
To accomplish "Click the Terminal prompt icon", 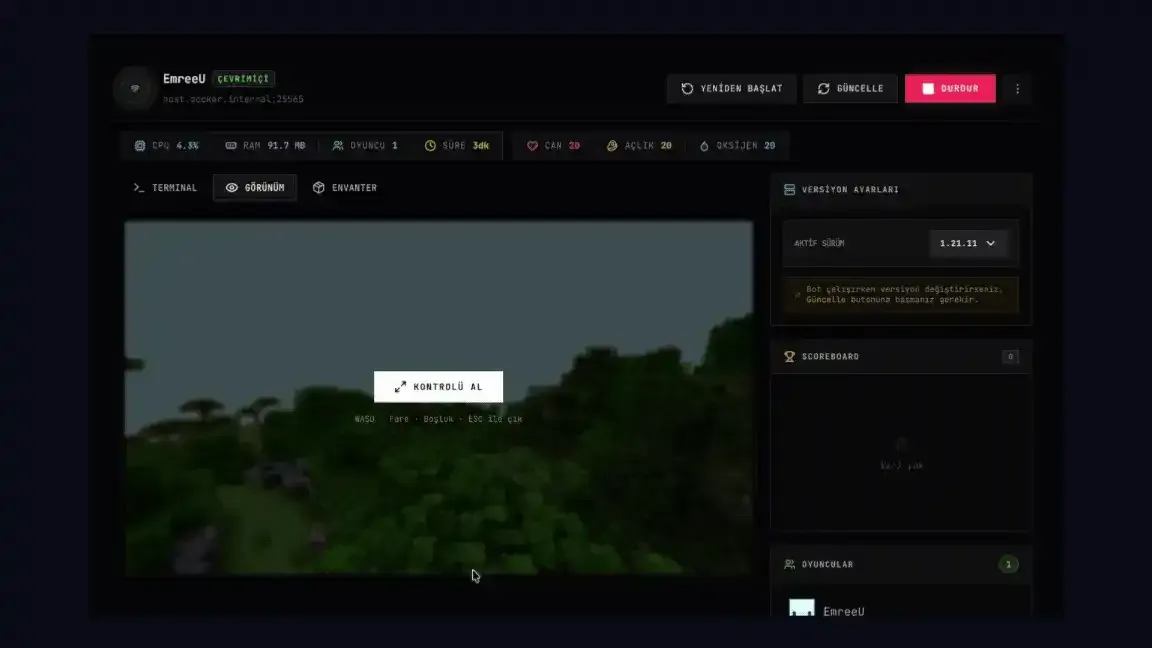I will pyautogui.click(x=139, y=187).
